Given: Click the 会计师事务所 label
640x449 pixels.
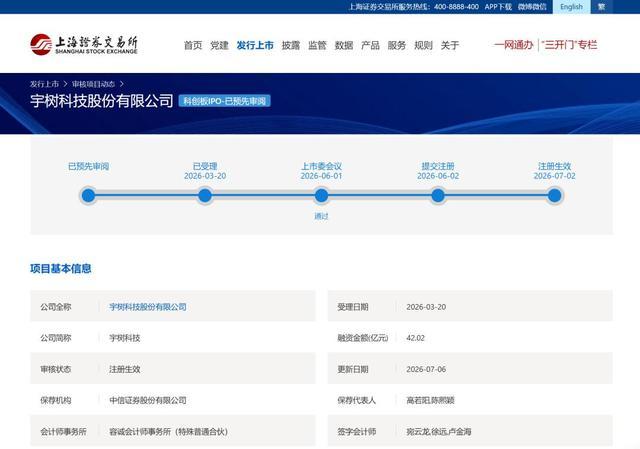Looking at the screenshot, I should tap(63, 431).
